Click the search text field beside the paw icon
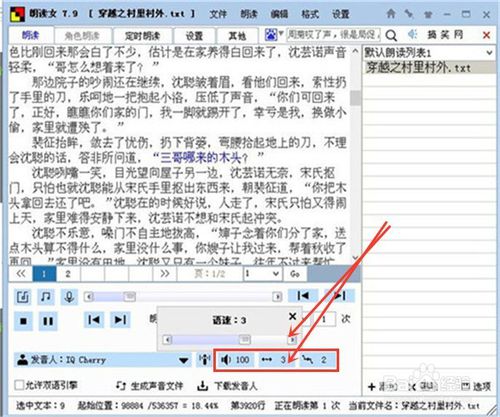This screenshot has width=500, height=417. 333,34
